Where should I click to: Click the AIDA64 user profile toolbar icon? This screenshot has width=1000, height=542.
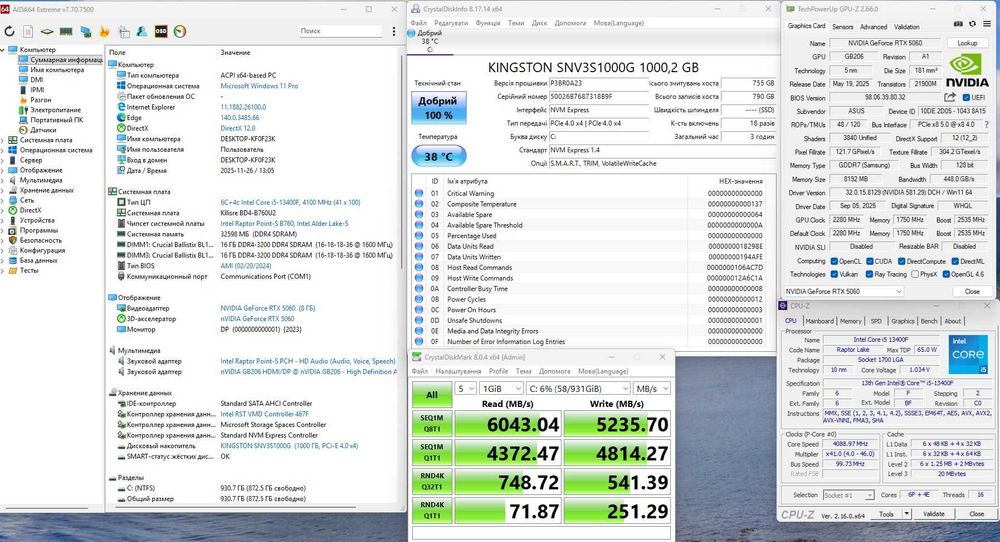(142, 31)
